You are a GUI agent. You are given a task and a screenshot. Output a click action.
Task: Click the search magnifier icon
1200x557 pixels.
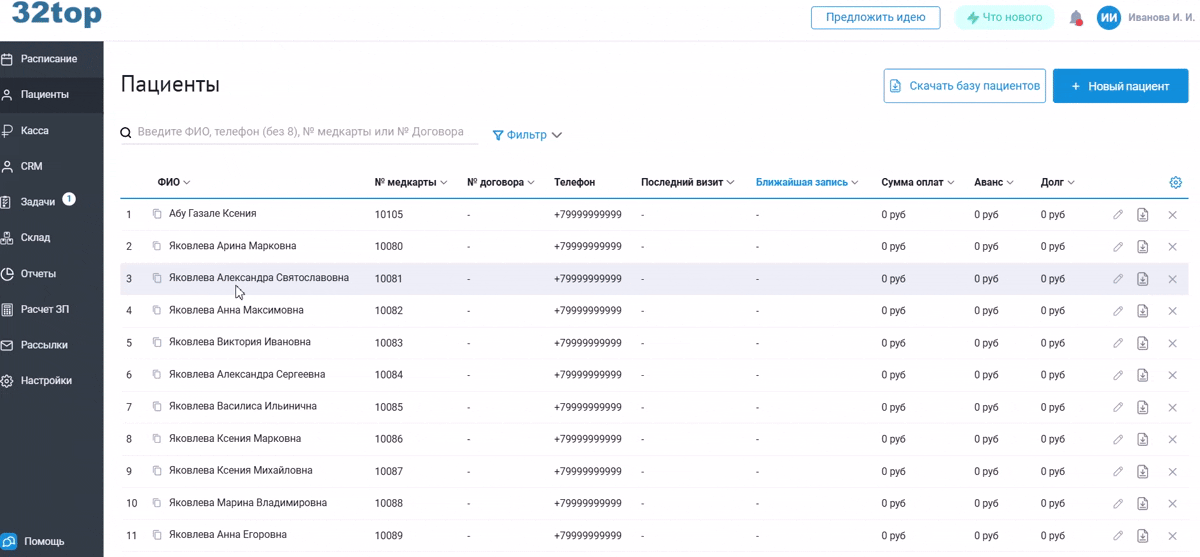coord(126,133)
